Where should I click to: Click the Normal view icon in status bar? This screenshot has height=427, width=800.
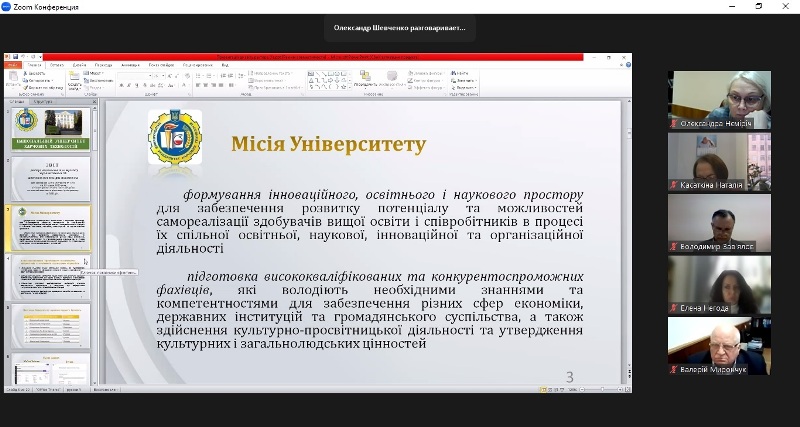tap(543, 390)
